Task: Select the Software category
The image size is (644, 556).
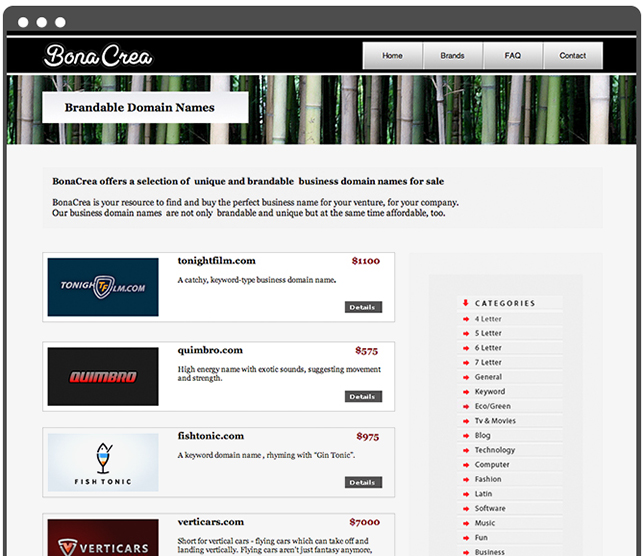Action: [490, 508]
